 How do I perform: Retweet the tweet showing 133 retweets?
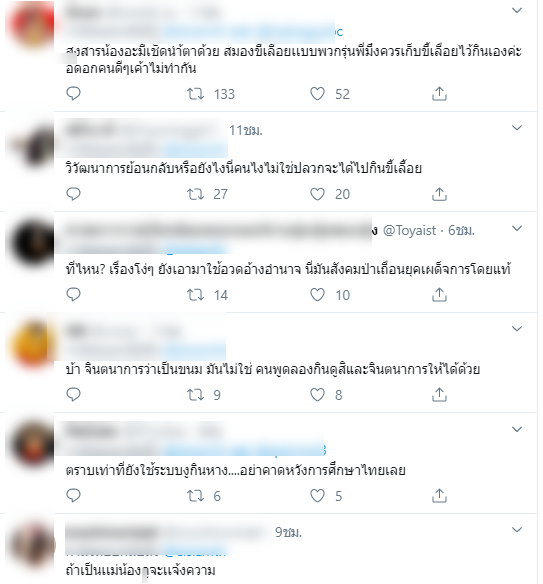click(x=195, y=94)
